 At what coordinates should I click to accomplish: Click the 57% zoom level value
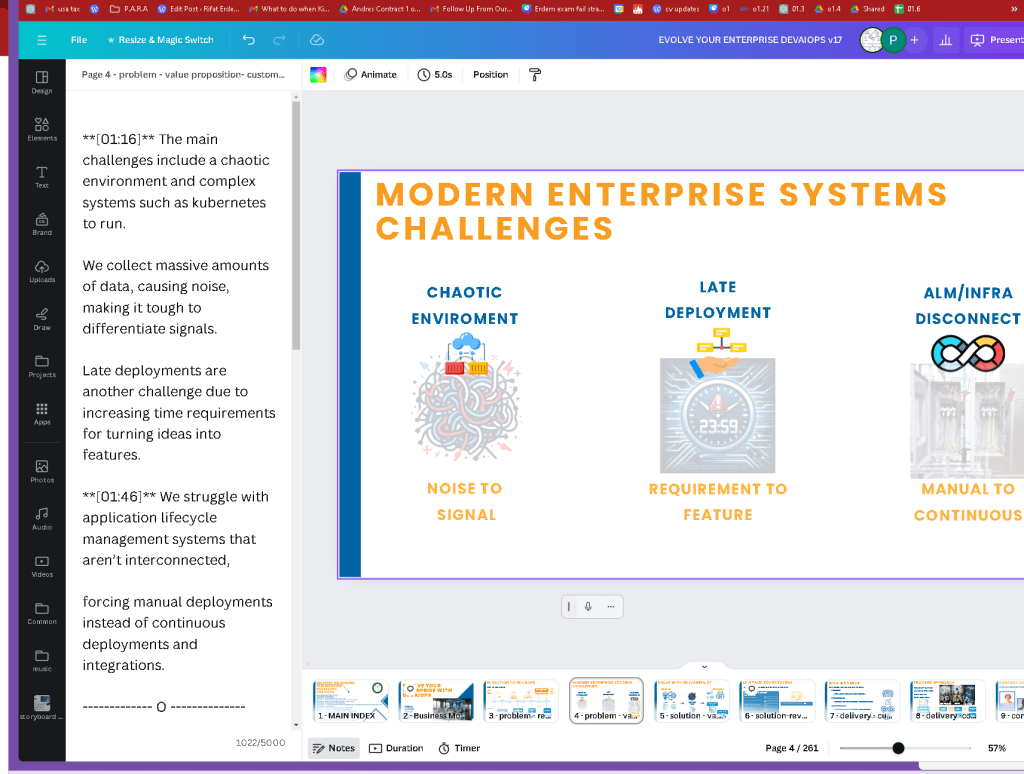(x=997, y=748)
